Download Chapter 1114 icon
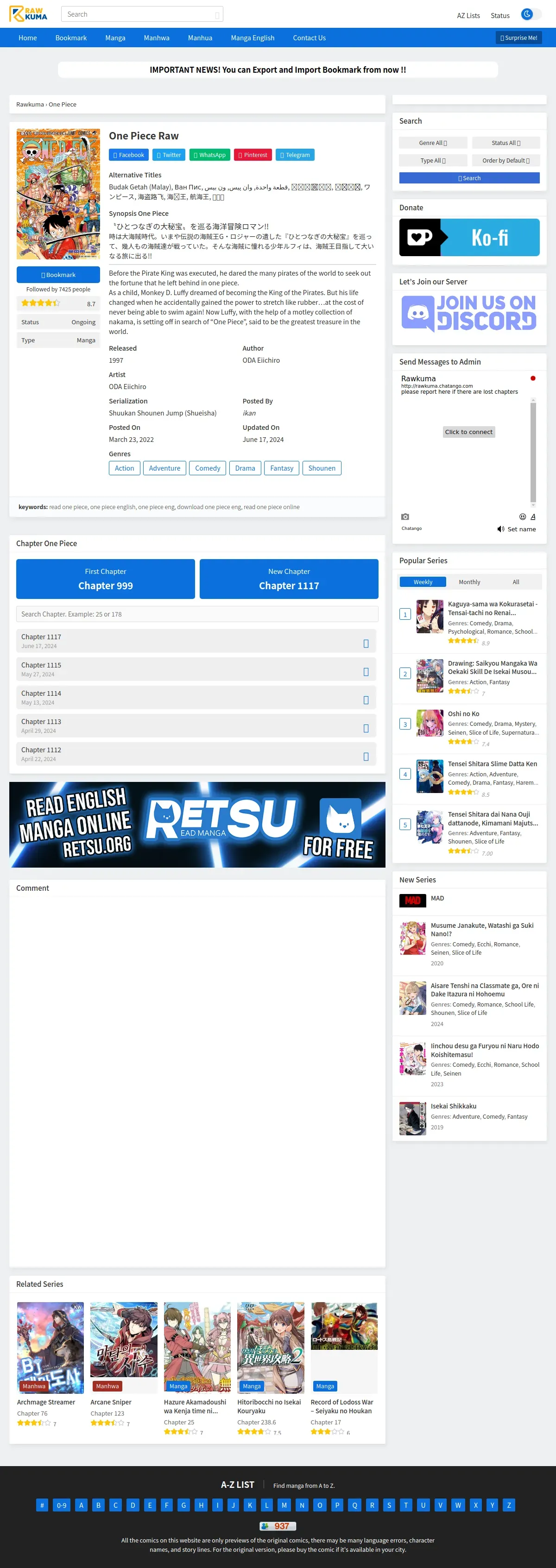Image resolution: width=556 pixels, height=1568 pixels. click(366, 700)
